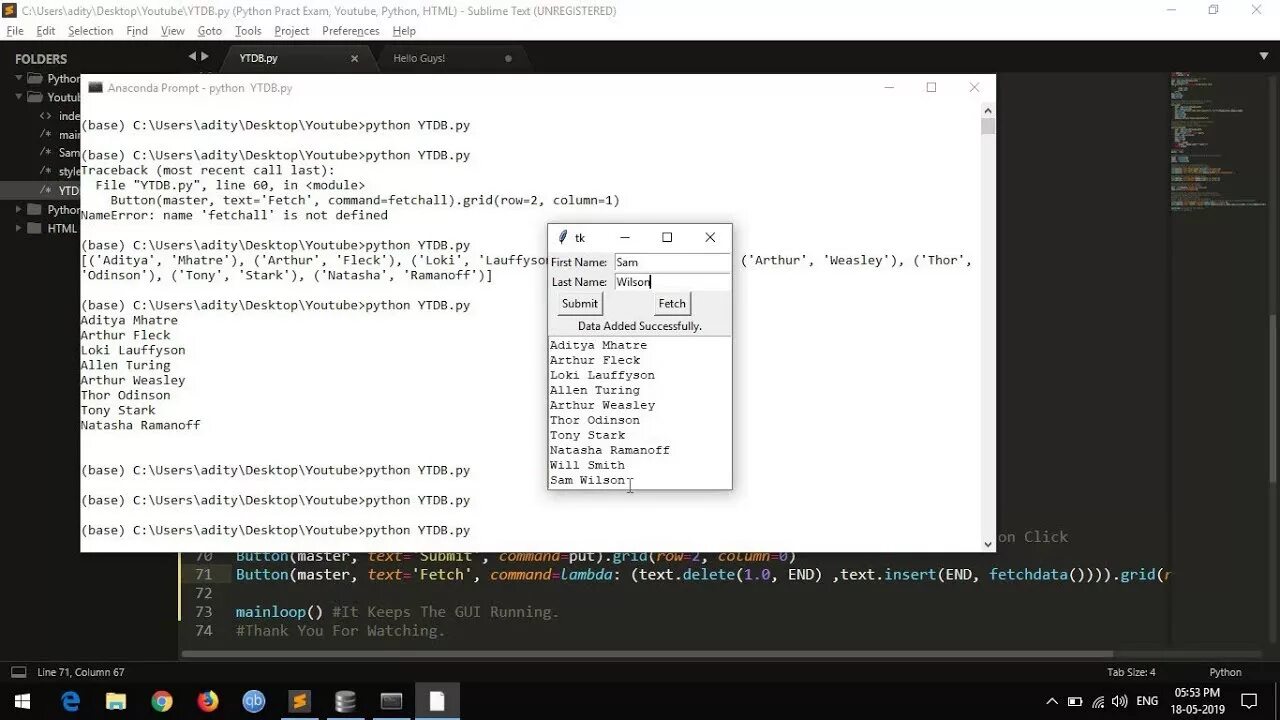Open the Find menu

point(137,31)
